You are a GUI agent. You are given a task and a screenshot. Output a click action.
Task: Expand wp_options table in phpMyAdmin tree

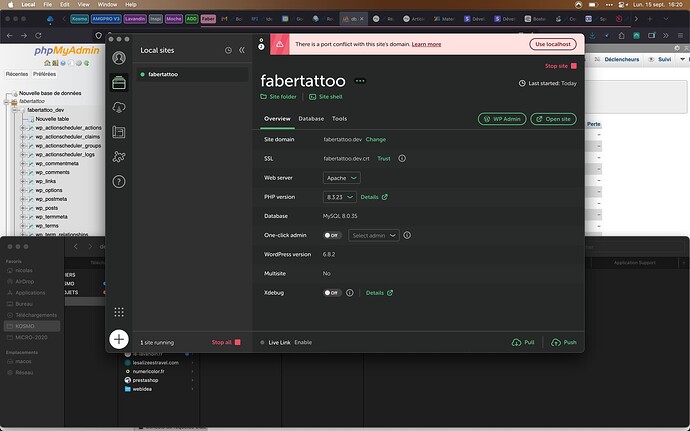tap(23, 190)
